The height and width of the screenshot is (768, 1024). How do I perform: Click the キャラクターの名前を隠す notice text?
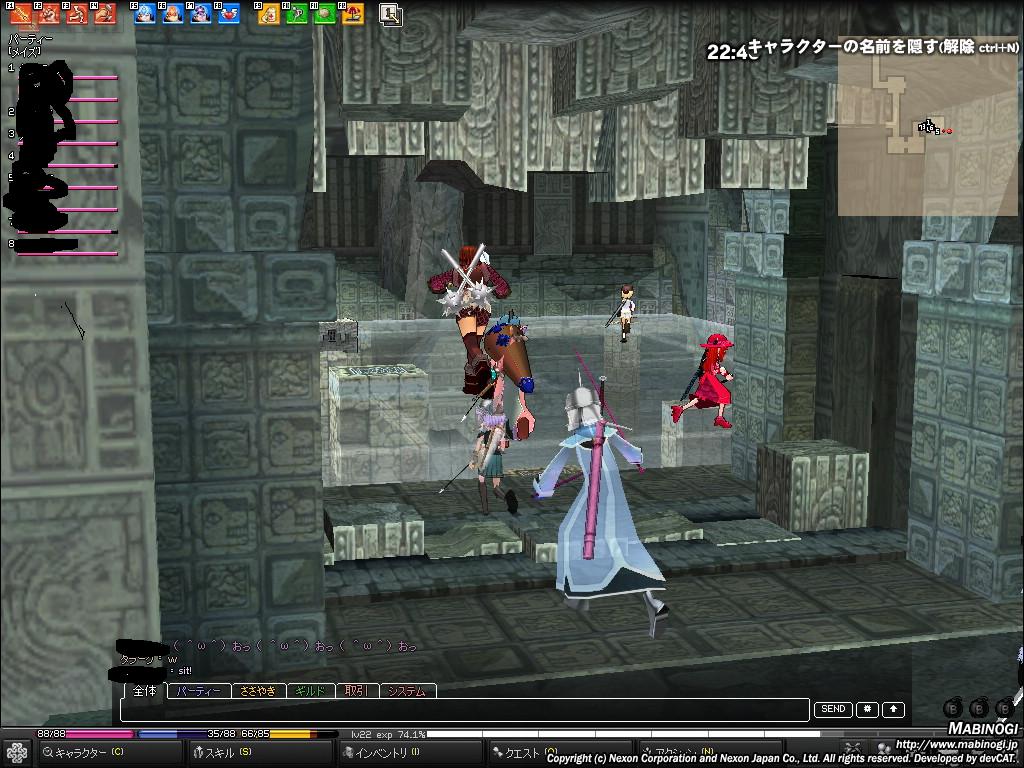coord(883,47)
